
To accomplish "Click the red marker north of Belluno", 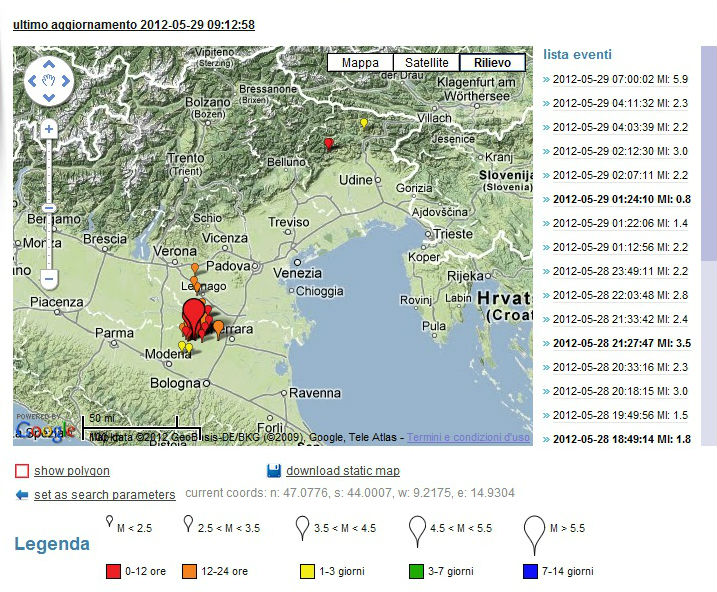I will tap(328, 144).
